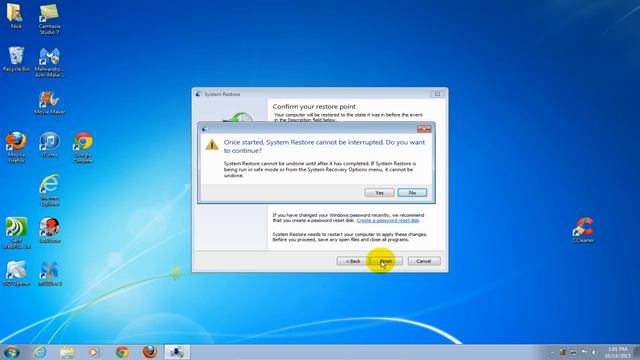Select the Google Chrome desktop shortcut
The height and width of the screenshot is (360, 640).
tap(83, 147)
